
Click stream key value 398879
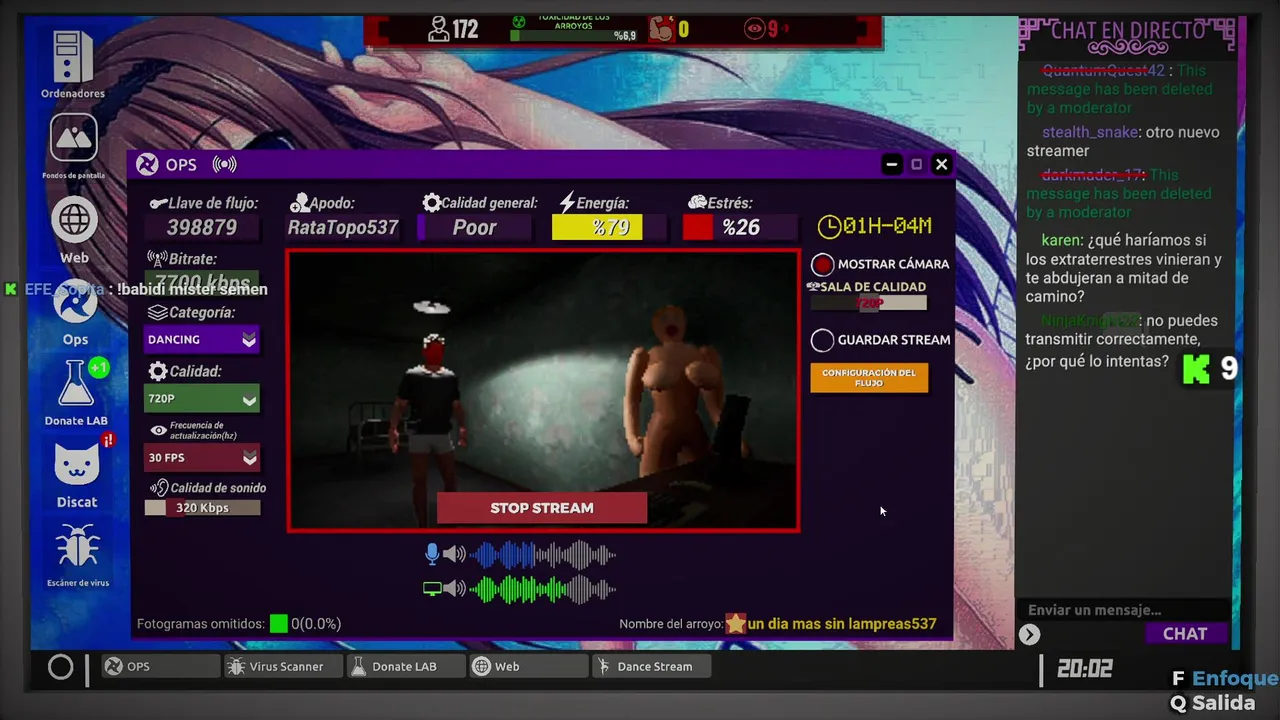[x=202, y=227]
